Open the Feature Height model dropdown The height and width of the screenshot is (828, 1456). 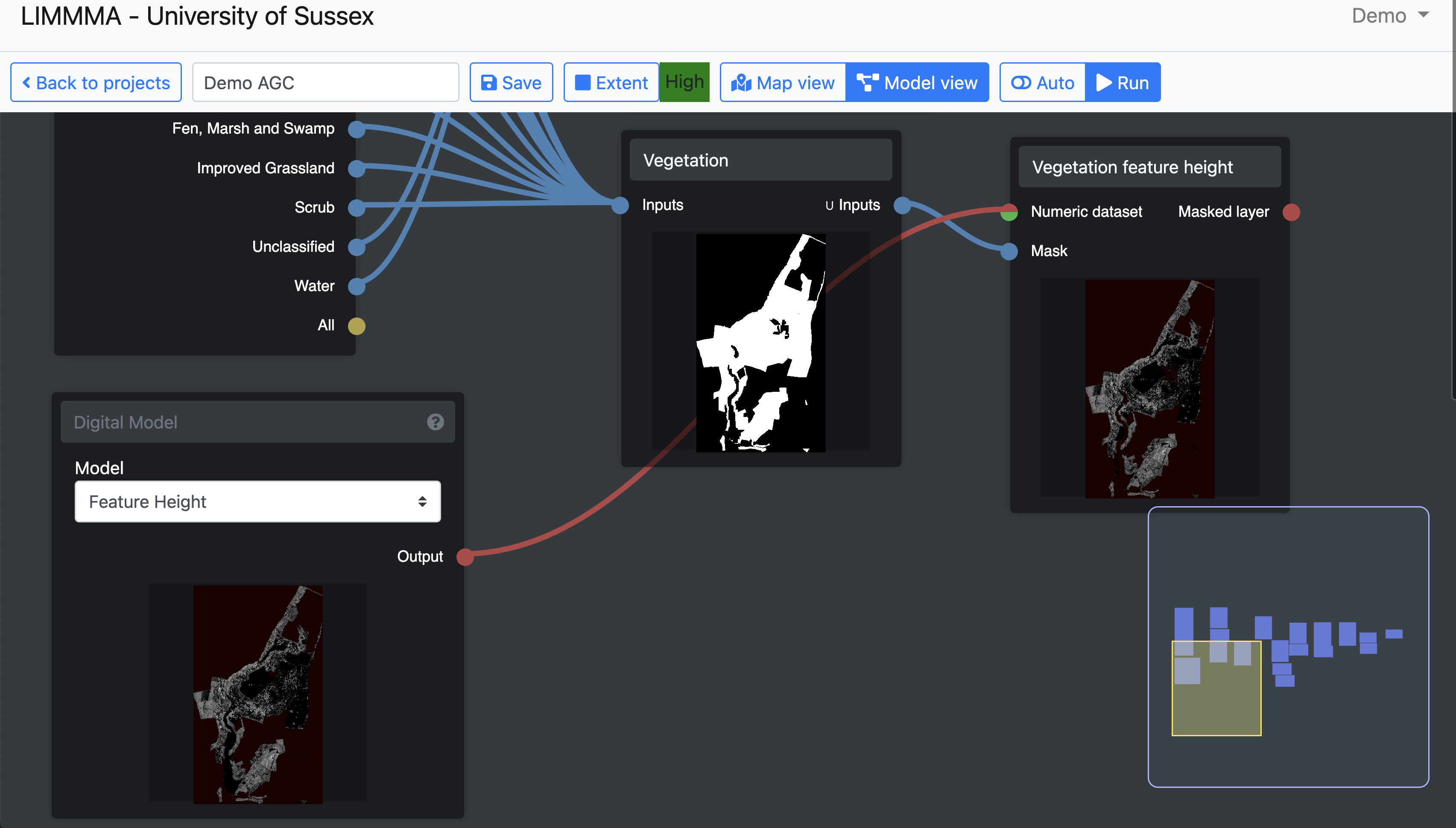[x=257, y=501]
